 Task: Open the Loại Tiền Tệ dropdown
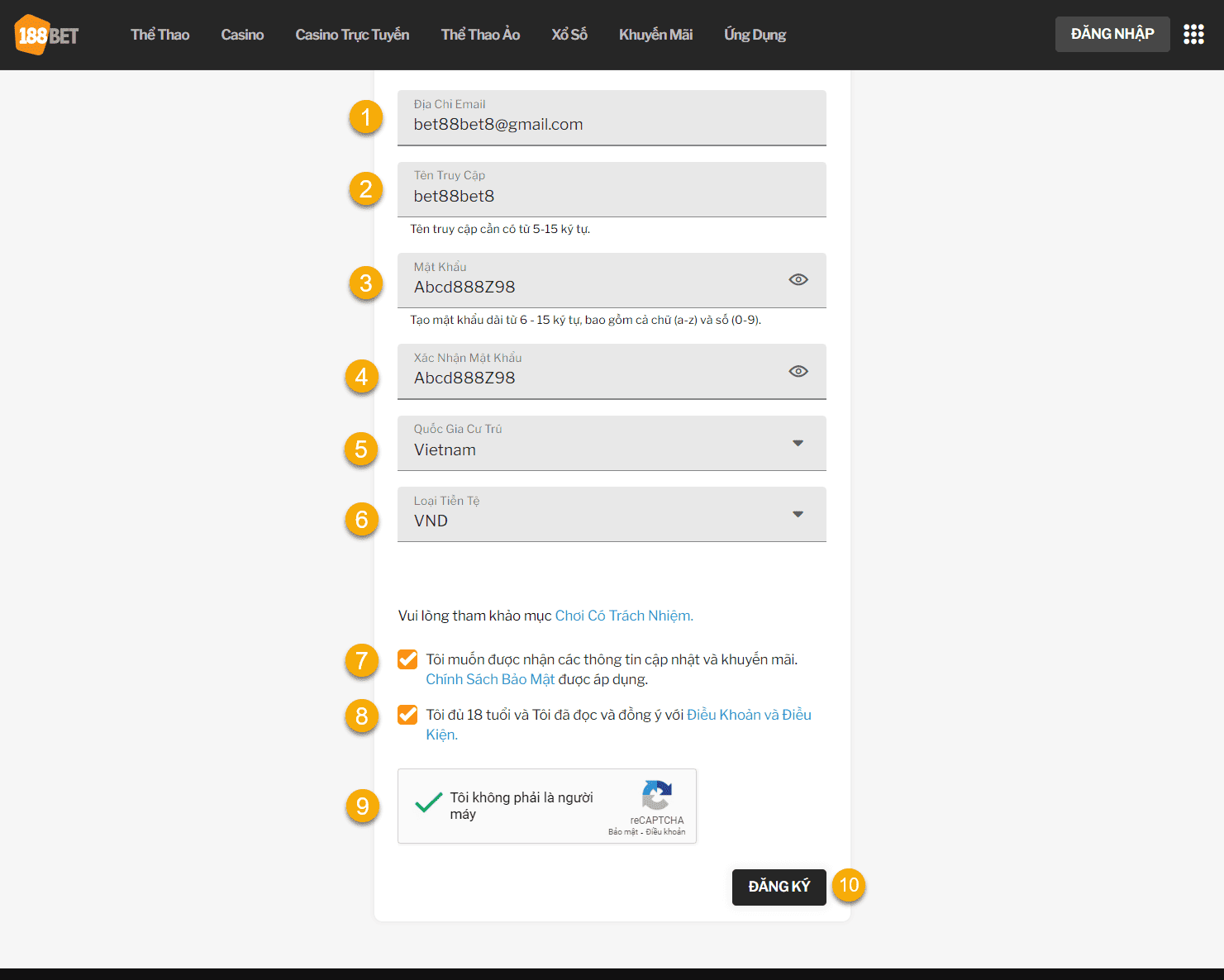[x=612, y=514]
